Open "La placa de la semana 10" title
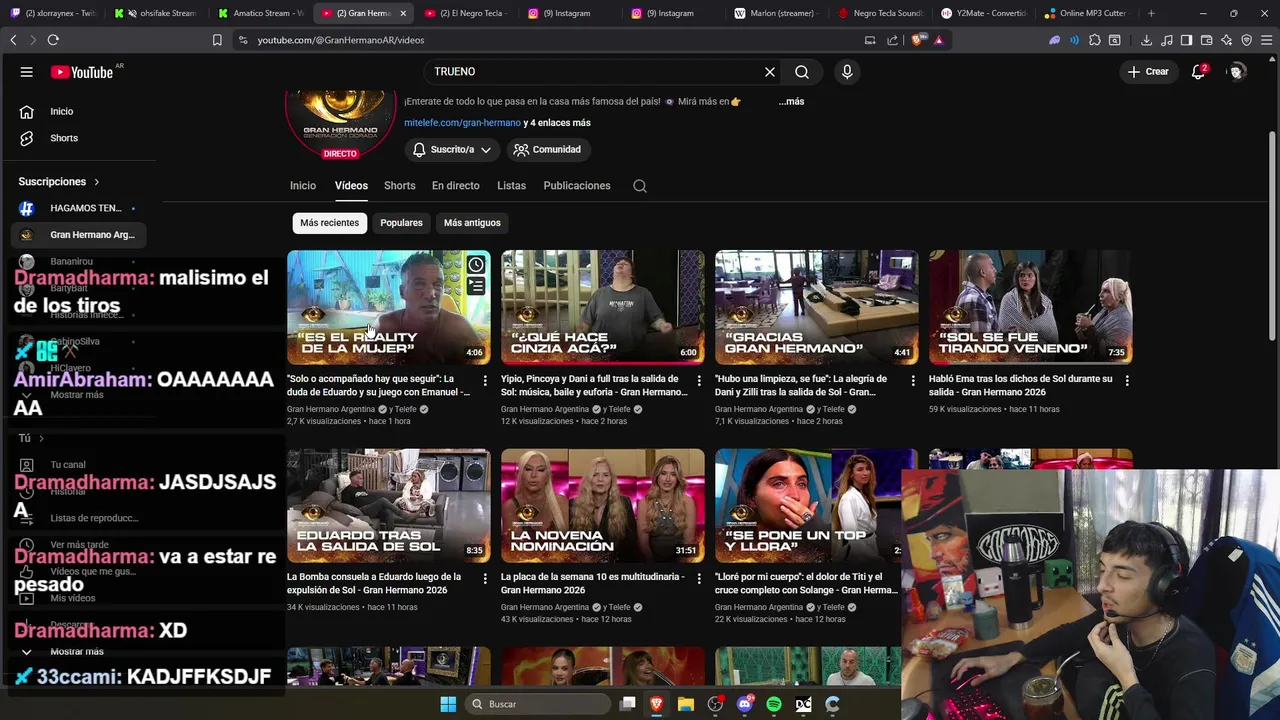 pos(593,584)
